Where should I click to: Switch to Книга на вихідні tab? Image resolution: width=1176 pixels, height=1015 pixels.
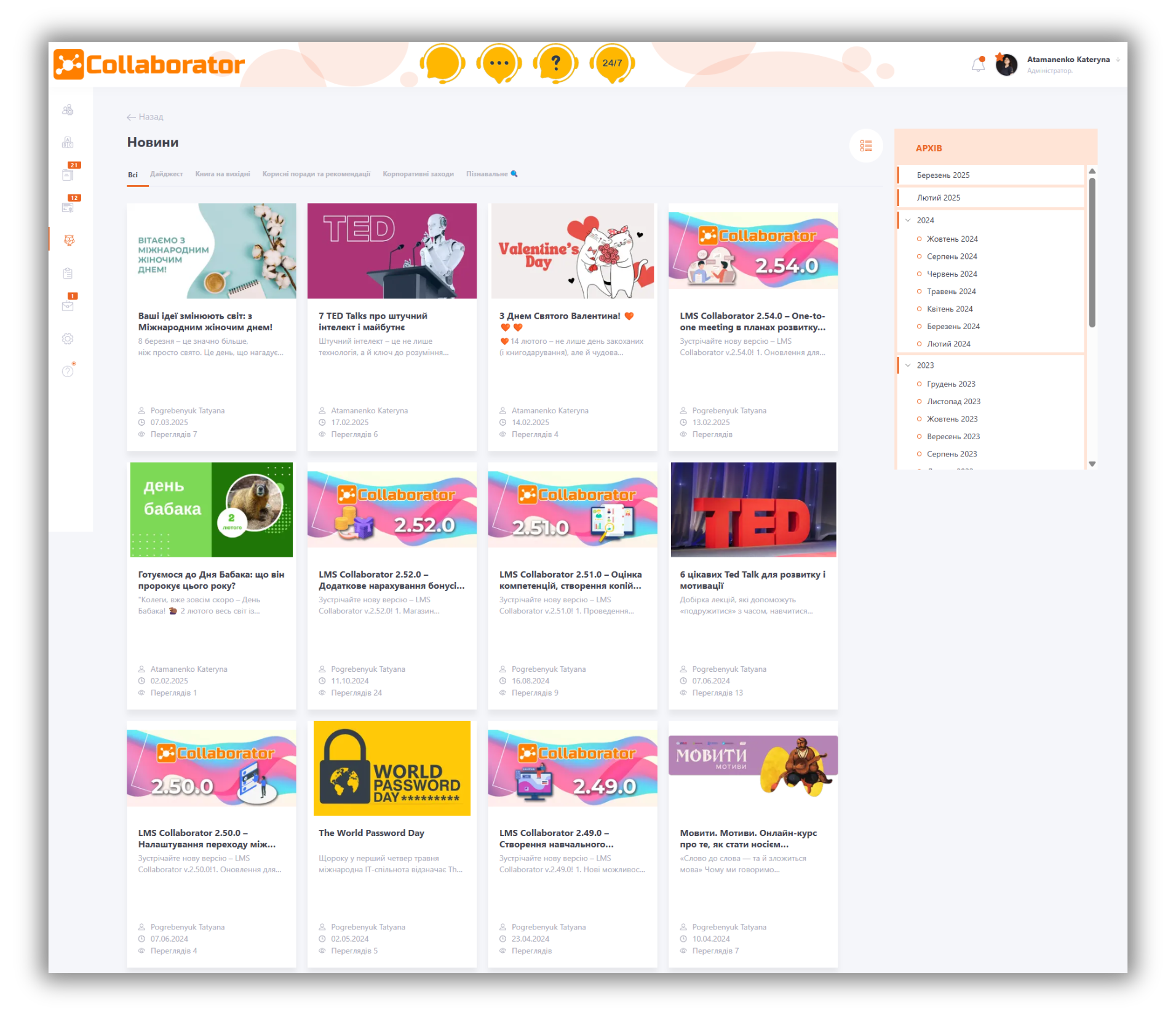pos(223,174)
